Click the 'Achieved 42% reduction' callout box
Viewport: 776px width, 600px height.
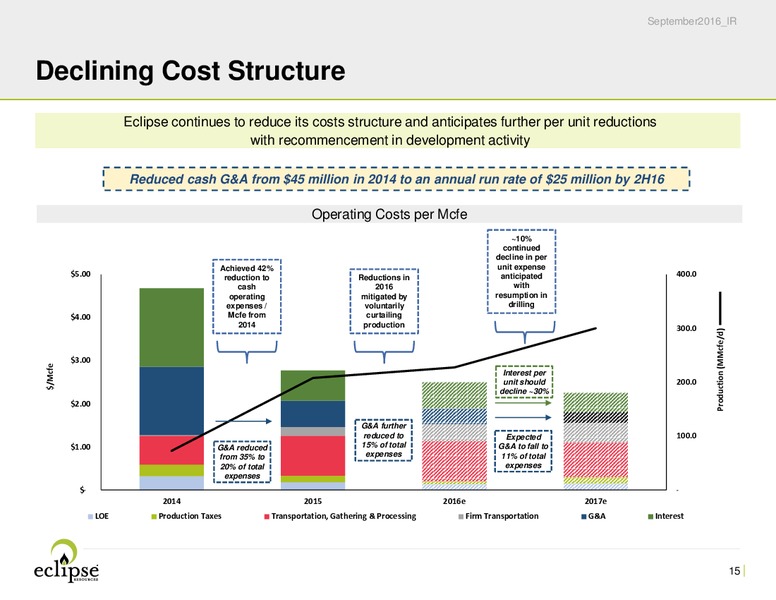click(246, 296)
